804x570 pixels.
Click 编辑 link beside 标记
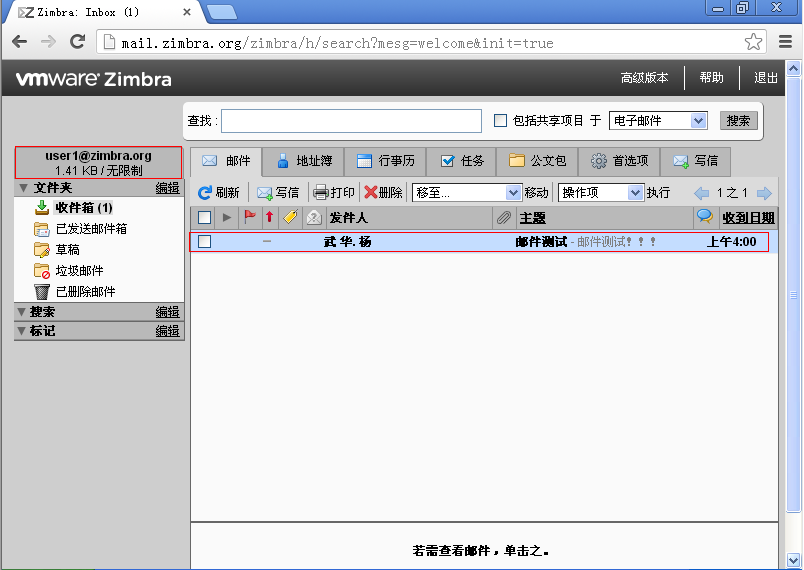[168, 331]
